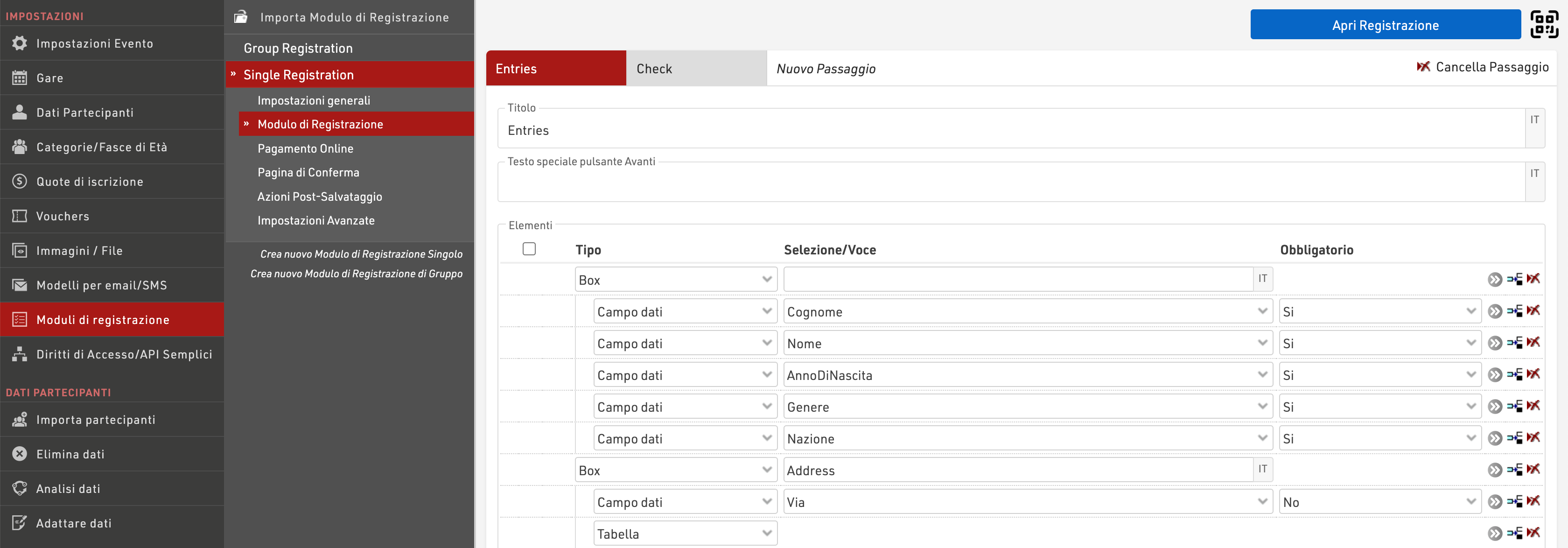Switch to the Check tab
This screenshot has height=548, width=1568.
[x=696, y=69]
